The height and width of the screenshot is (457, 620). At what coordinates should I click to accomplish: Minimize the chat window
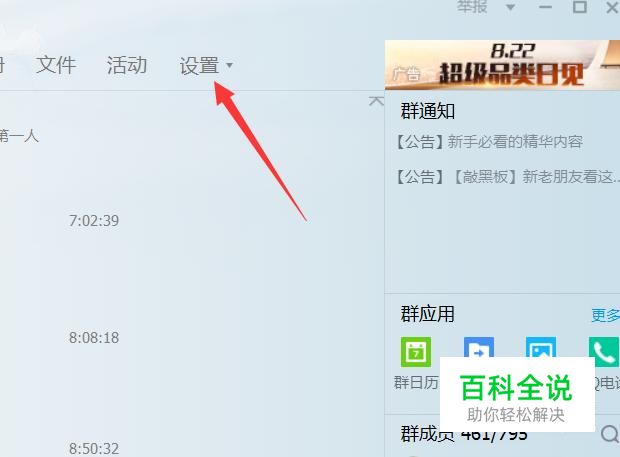pos(545,7)
